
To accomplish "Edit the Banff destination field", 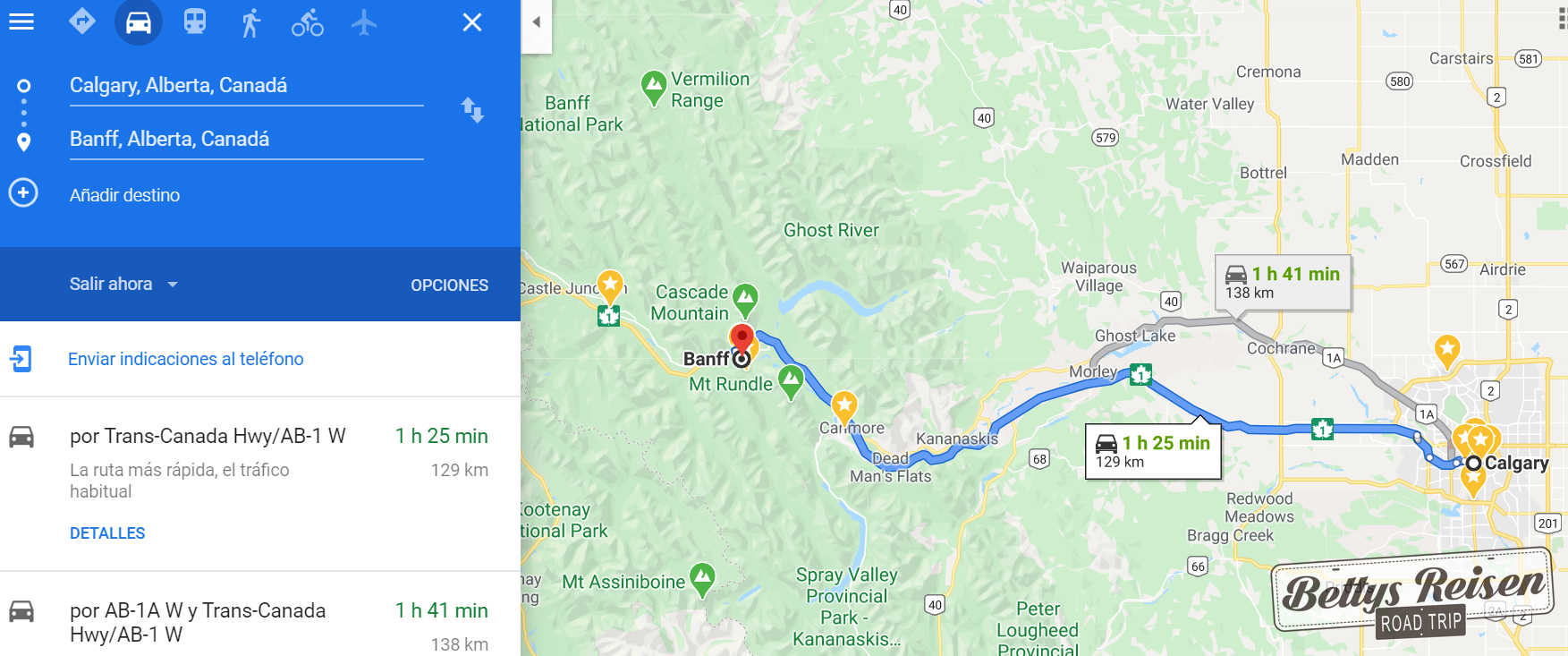I will [247, 140].
